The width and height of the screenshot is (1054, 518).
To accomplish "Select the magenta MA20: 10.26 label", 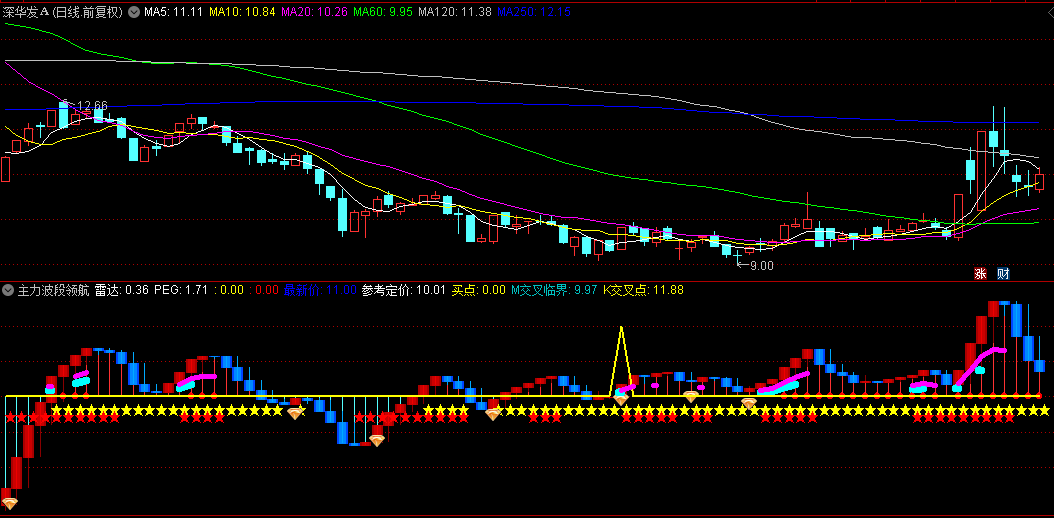I will point(314,11).
